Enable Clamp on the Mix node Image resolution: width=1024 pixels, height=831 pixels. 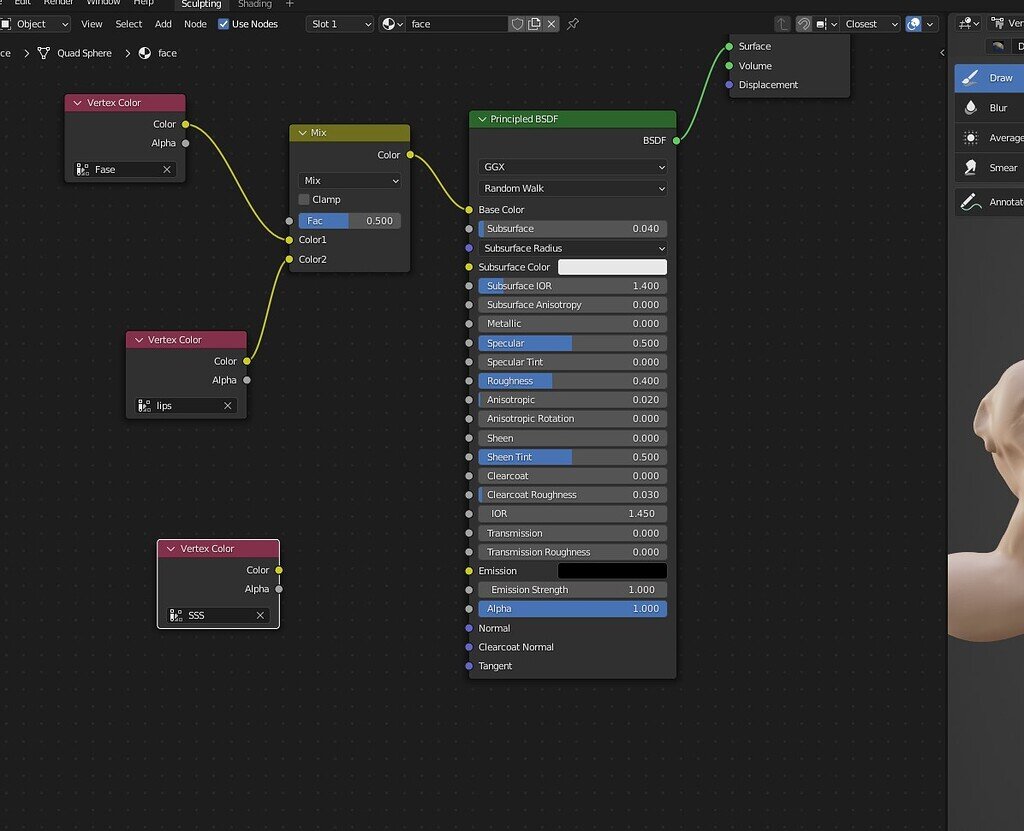(x=303, y=199)
